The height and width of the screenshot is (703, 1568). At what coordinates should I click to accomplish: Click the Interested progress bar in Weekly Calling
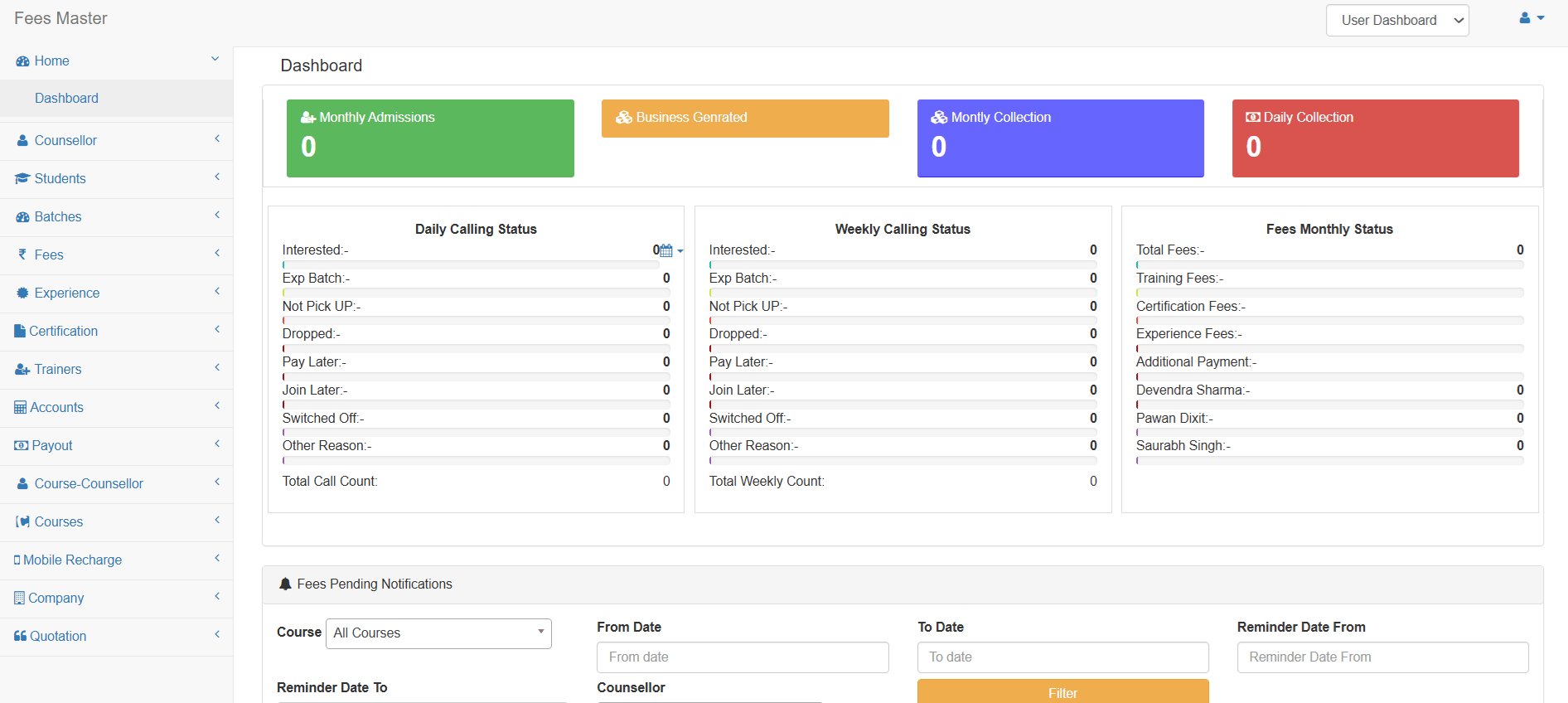[903, 264]
